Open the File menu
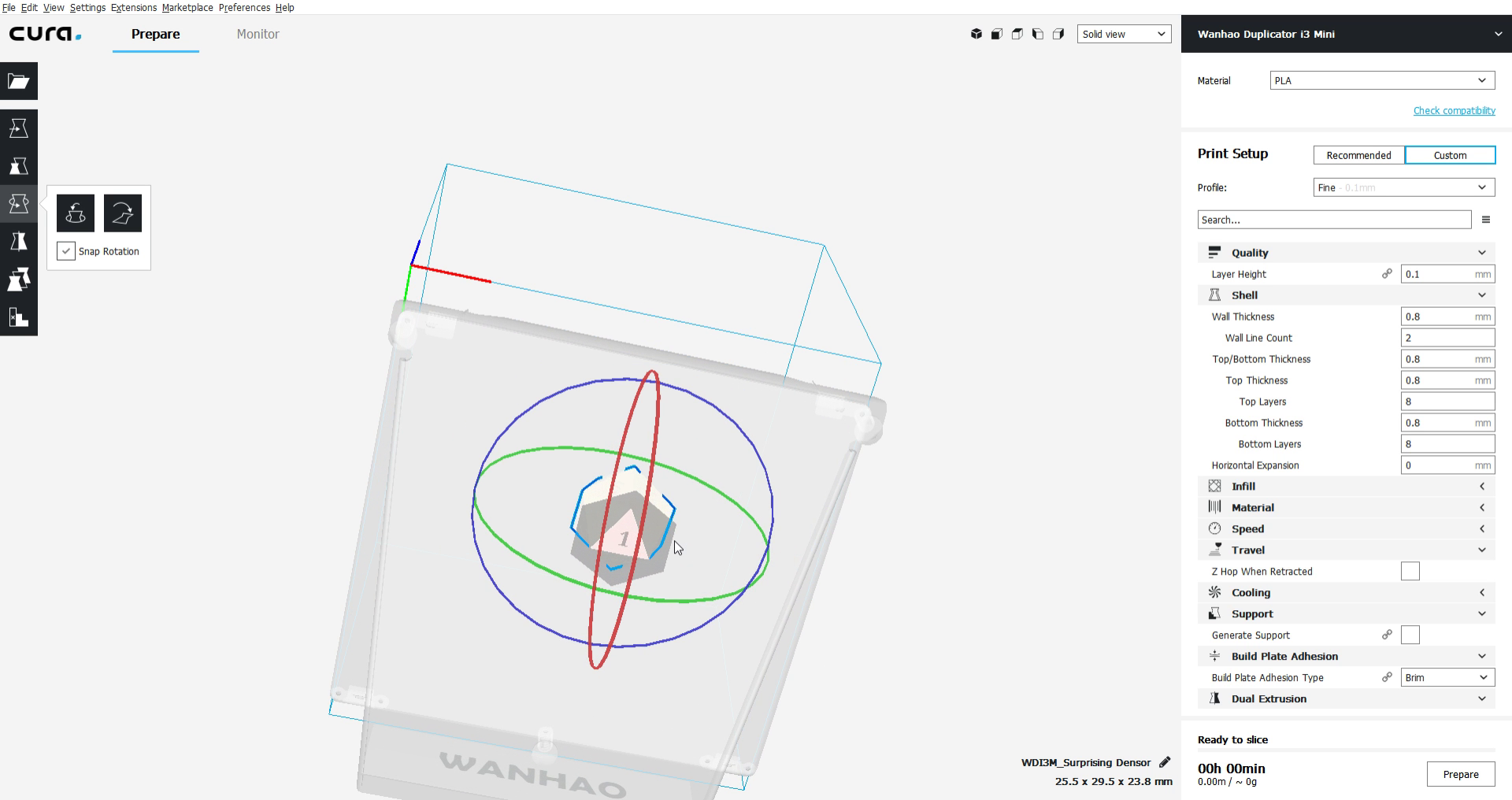Viewport: 1512px width, 800px height. pyautogui.click(x=9, y=7)
